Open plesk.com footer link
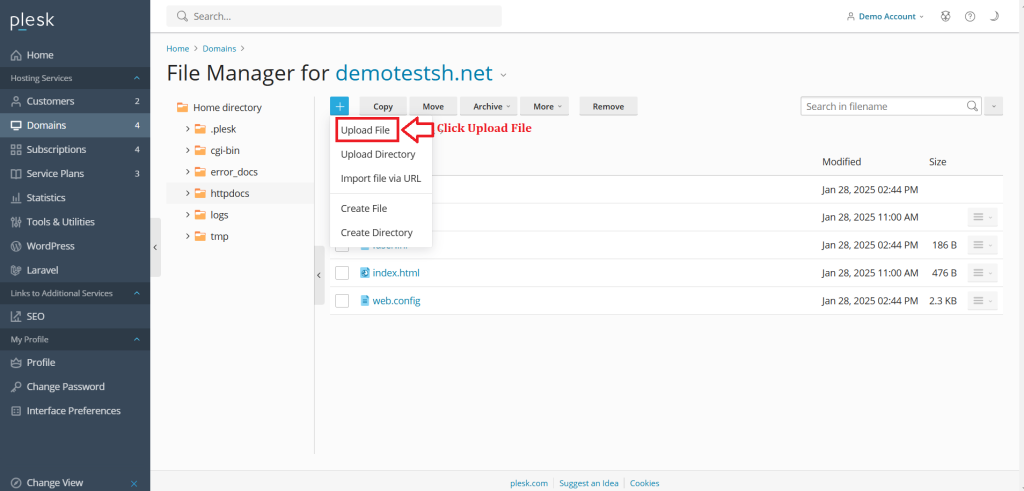1024x491 pixels. [528, 484]
